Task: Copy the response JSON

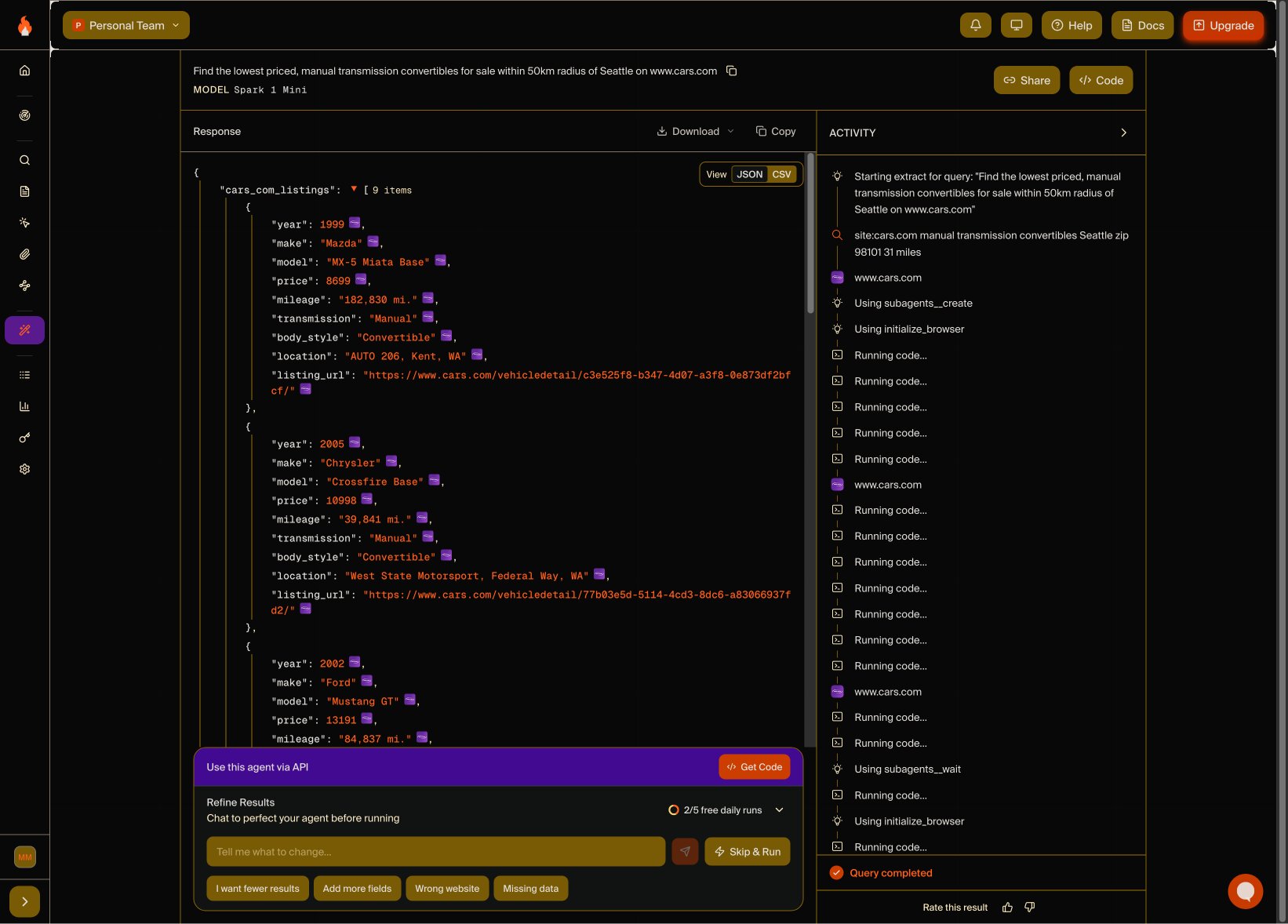Action: point(776,131)
